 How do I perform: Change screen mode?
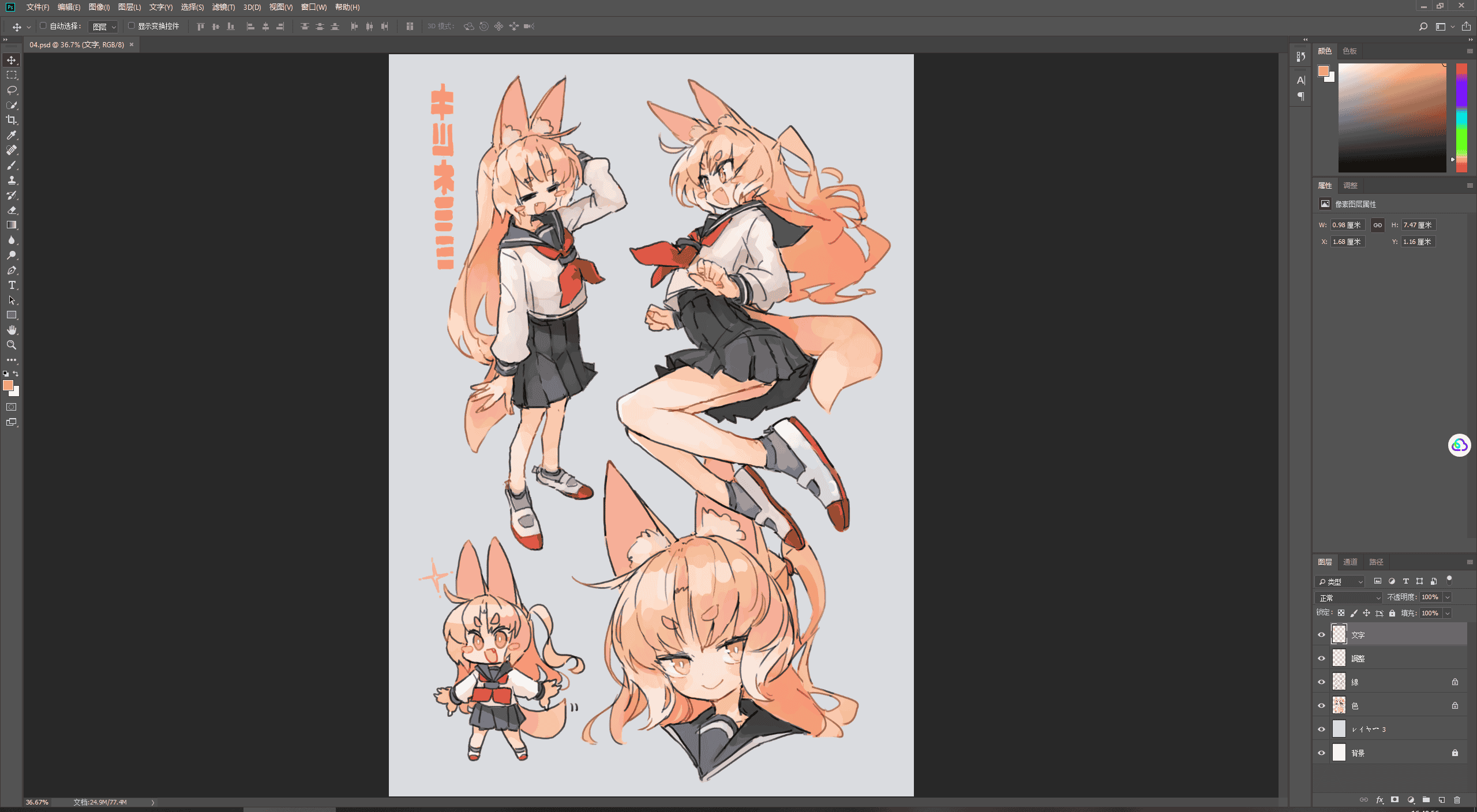point(12,422)
